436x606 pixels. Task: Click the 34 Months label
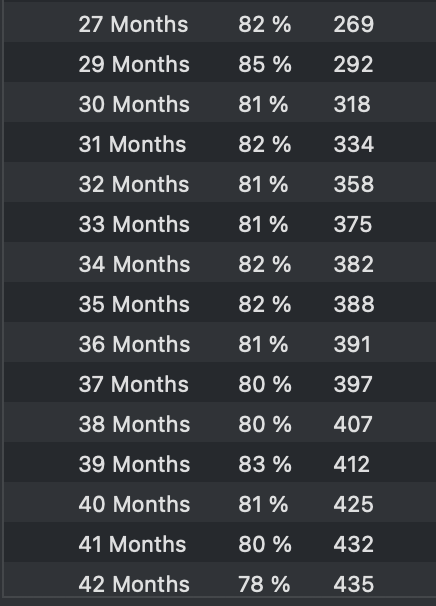(134, 264)
